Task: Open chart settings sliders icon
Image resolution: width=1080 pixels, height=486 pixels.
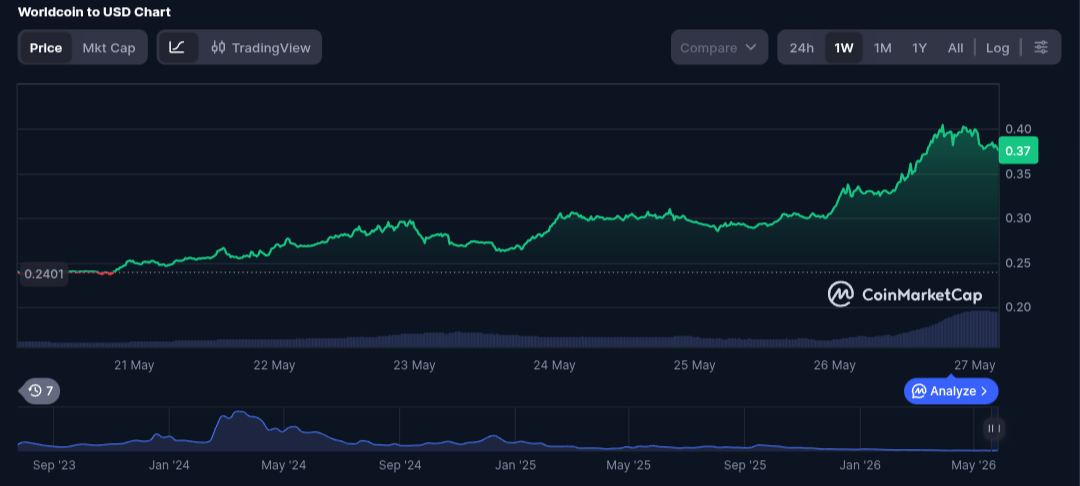Action: (1041, 47)
